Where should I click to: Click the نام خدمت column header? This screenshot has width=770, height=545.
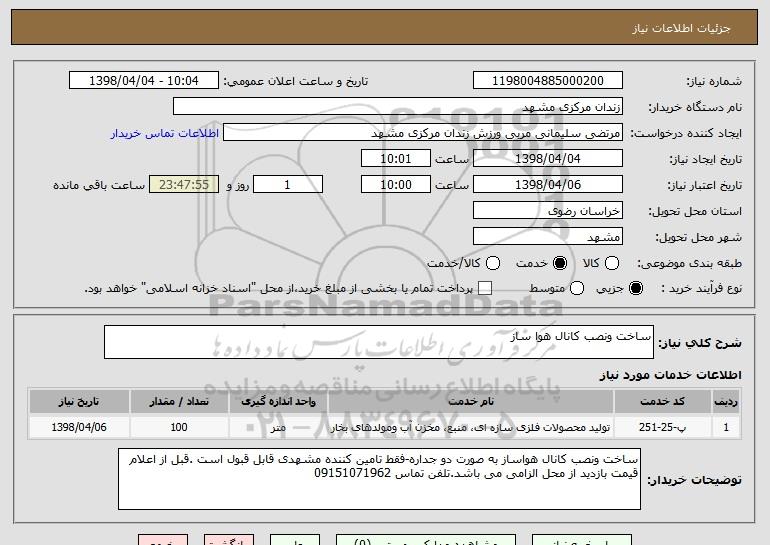click(x=471, y=402)
